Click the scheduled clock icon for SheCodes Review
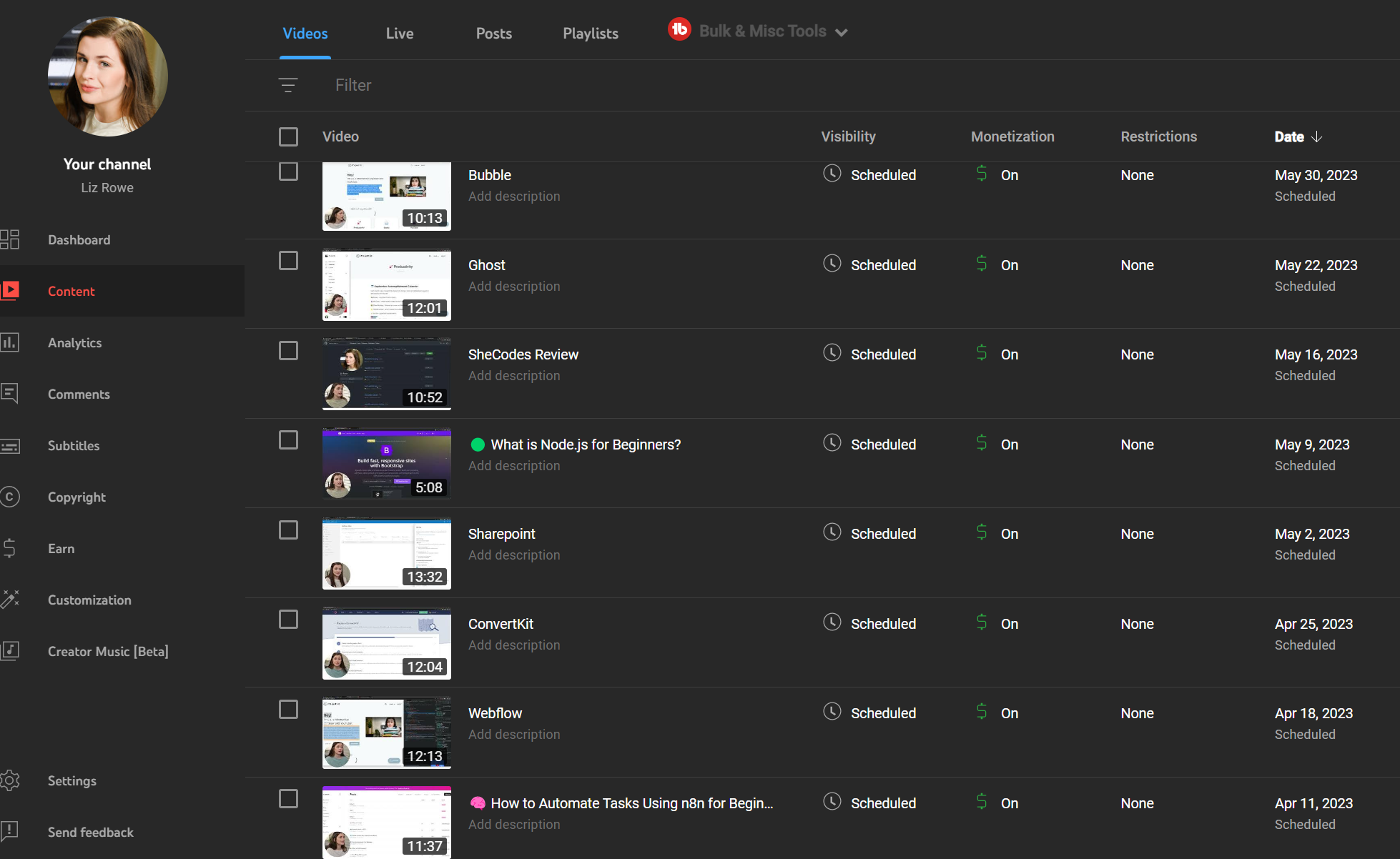The height and width of the screenshot is (859, 1400). tap(832, 353)
